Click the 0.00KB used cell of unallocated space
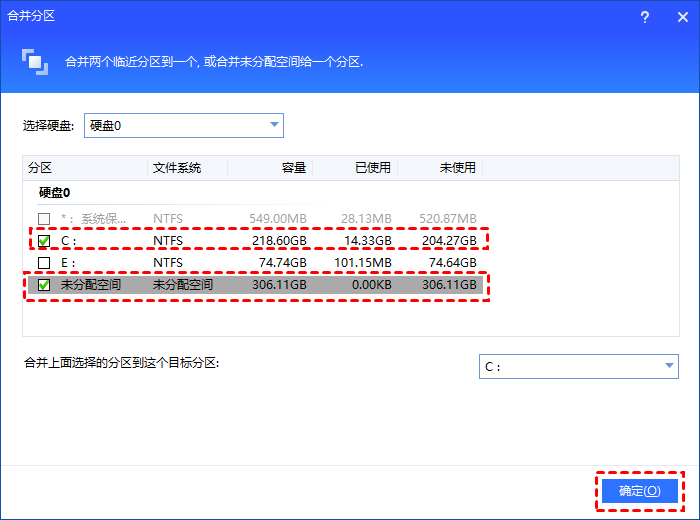 coord(367,285)
